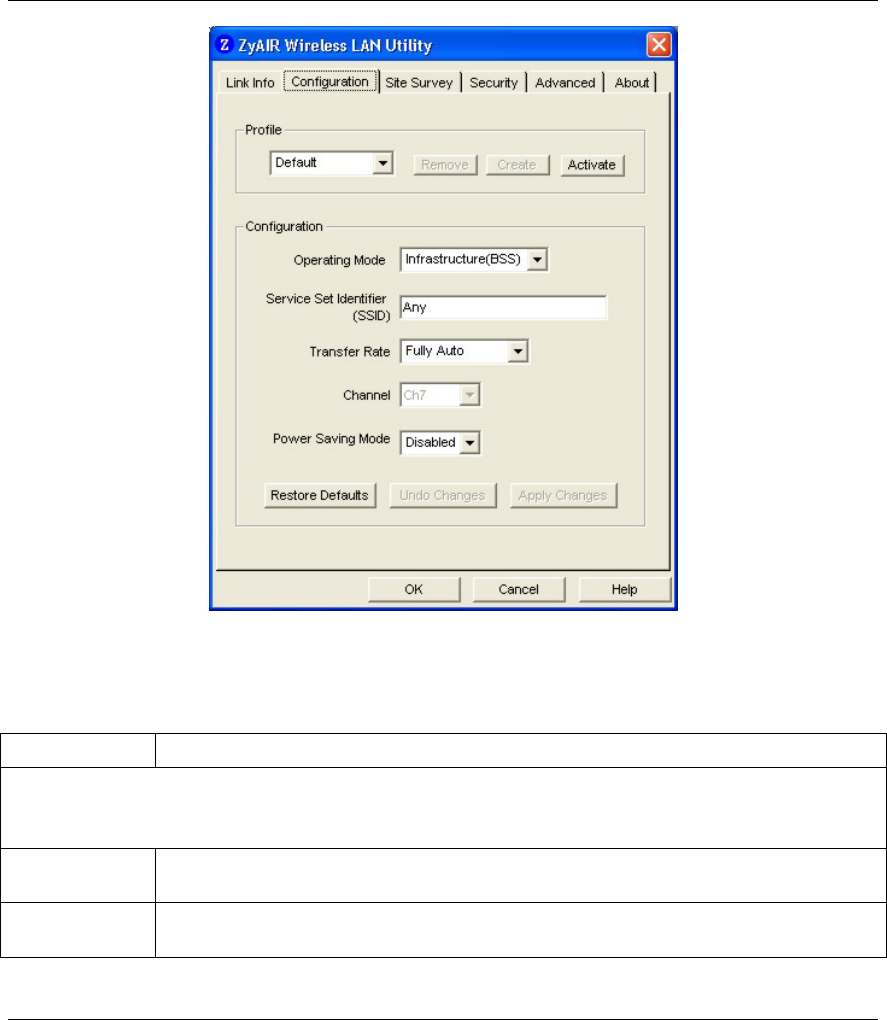
Task: Click the Cancel button
Action: pos(518,589)
